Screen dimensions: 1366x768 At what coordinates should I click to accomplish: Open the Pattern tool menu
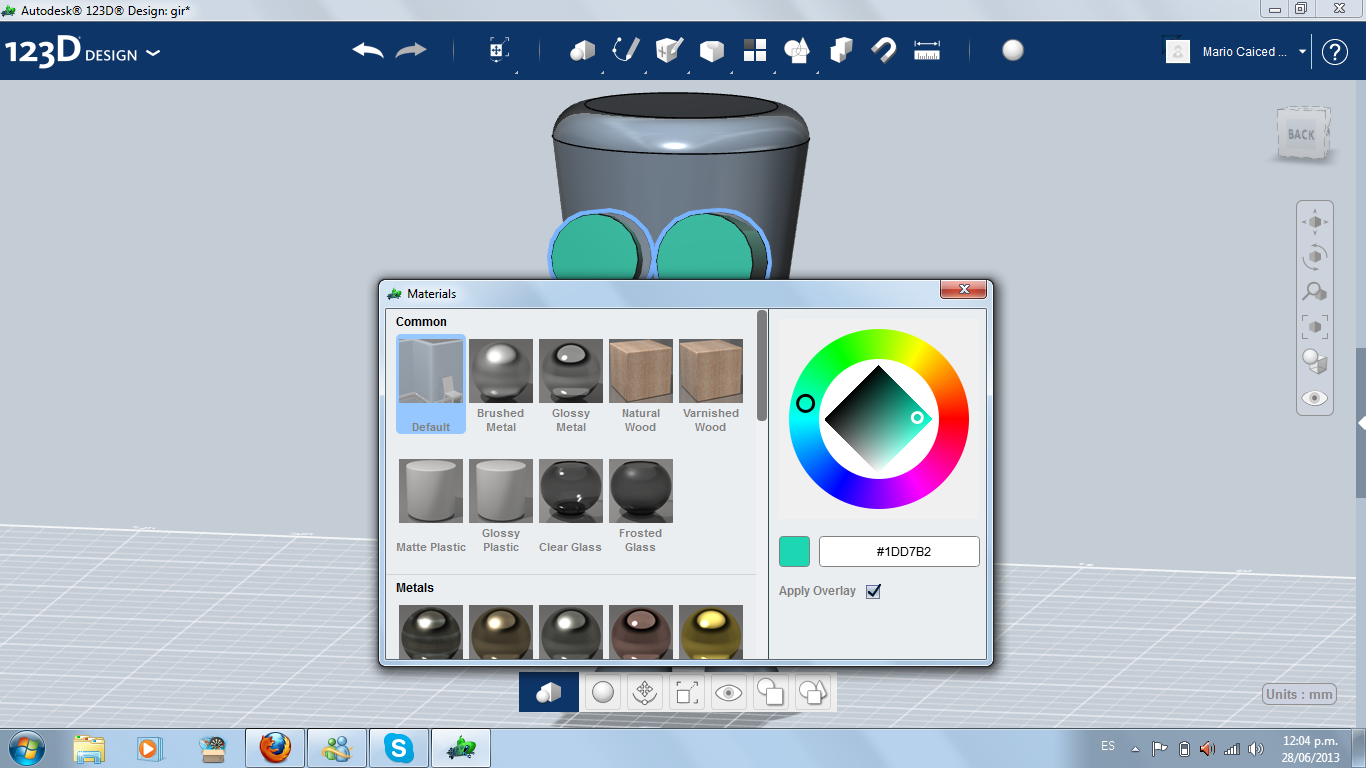pos(754,50)
